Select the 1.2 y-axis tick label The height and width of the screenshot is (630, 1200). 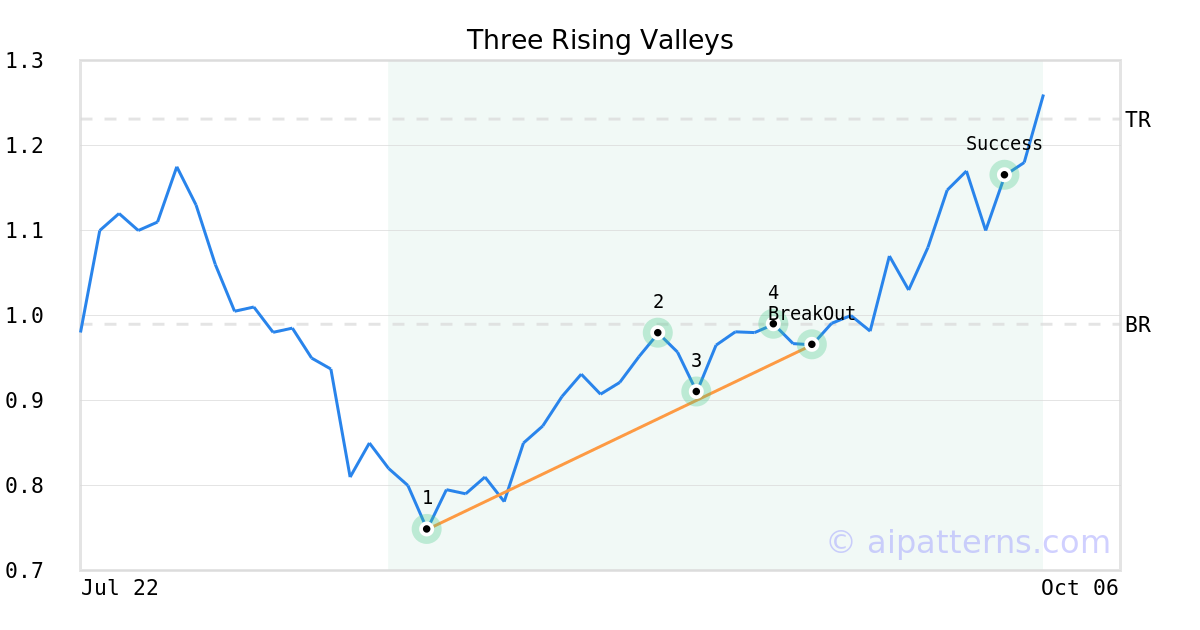(25, 146)
